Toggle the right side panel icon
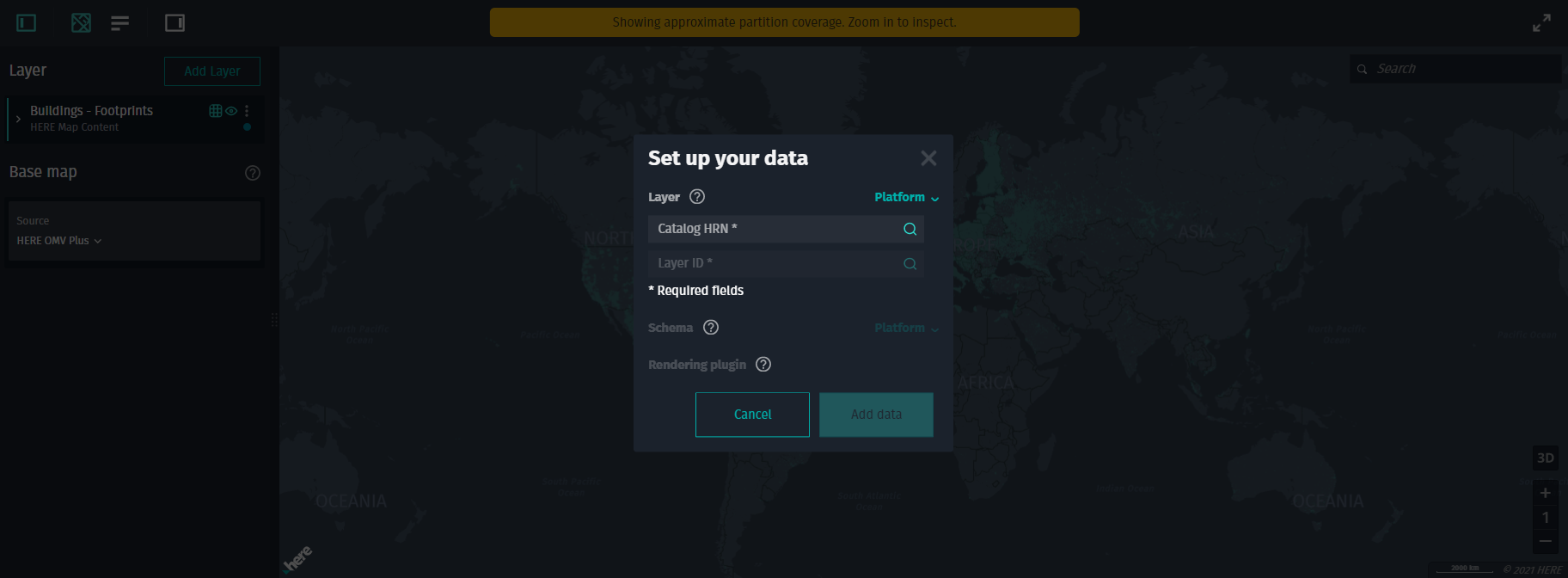 pos(175,23)
